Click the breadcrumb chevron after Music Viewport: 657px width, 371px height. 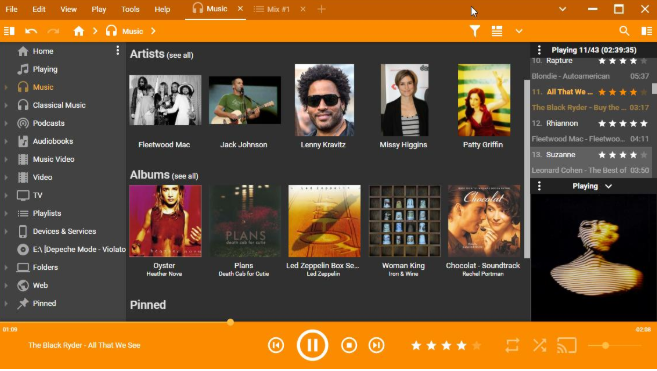click(153, 31)
